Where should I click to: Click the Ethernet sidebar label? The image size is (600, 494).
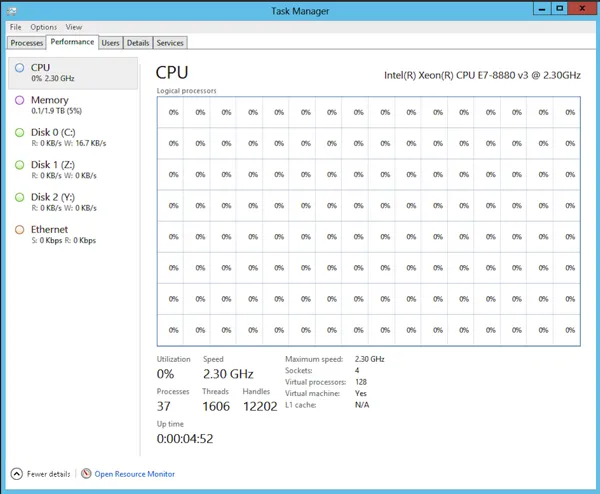pos(49,230)
